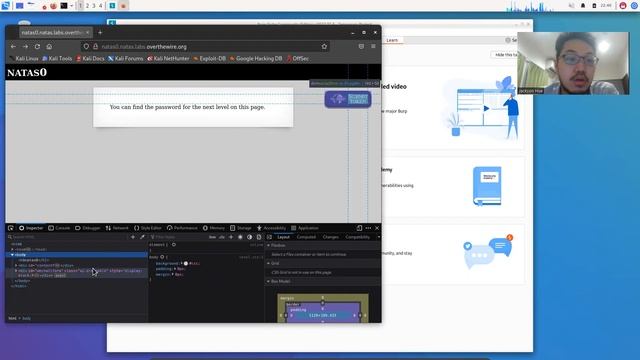Focus the Filter Styles field

(x=178, y=237)
